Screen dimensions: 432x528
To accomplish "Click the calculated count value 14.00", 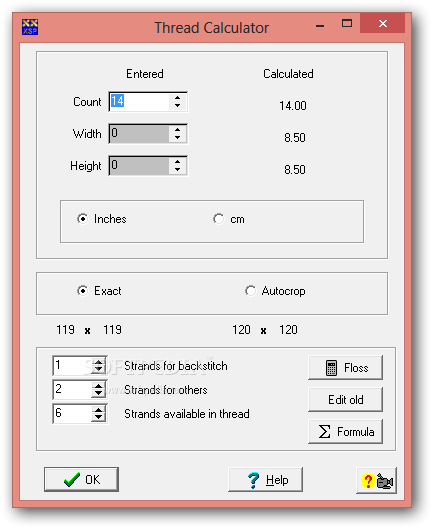I will pos(293,106).
